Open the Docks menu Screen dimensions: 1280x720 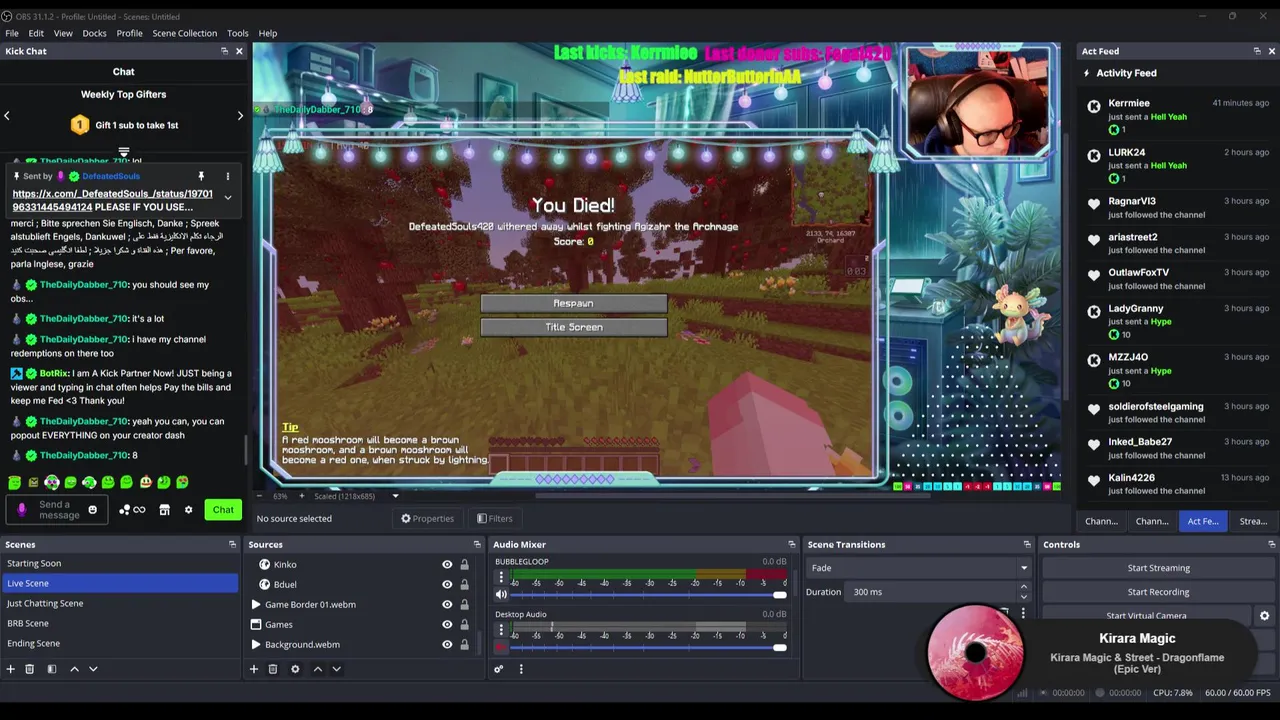[94, 33]
